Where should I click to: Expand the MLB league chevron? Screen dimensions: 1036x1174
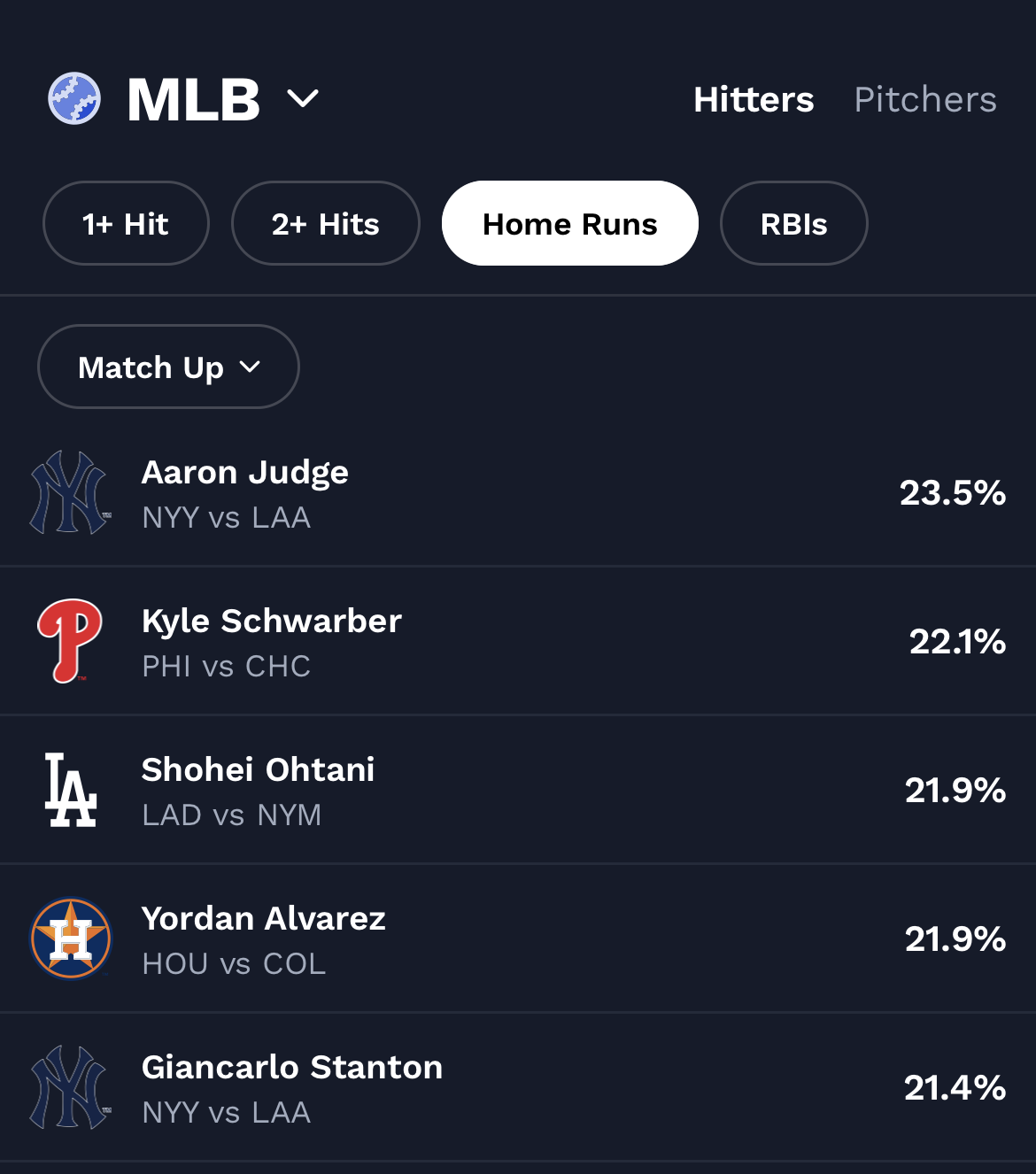[303, 98]
